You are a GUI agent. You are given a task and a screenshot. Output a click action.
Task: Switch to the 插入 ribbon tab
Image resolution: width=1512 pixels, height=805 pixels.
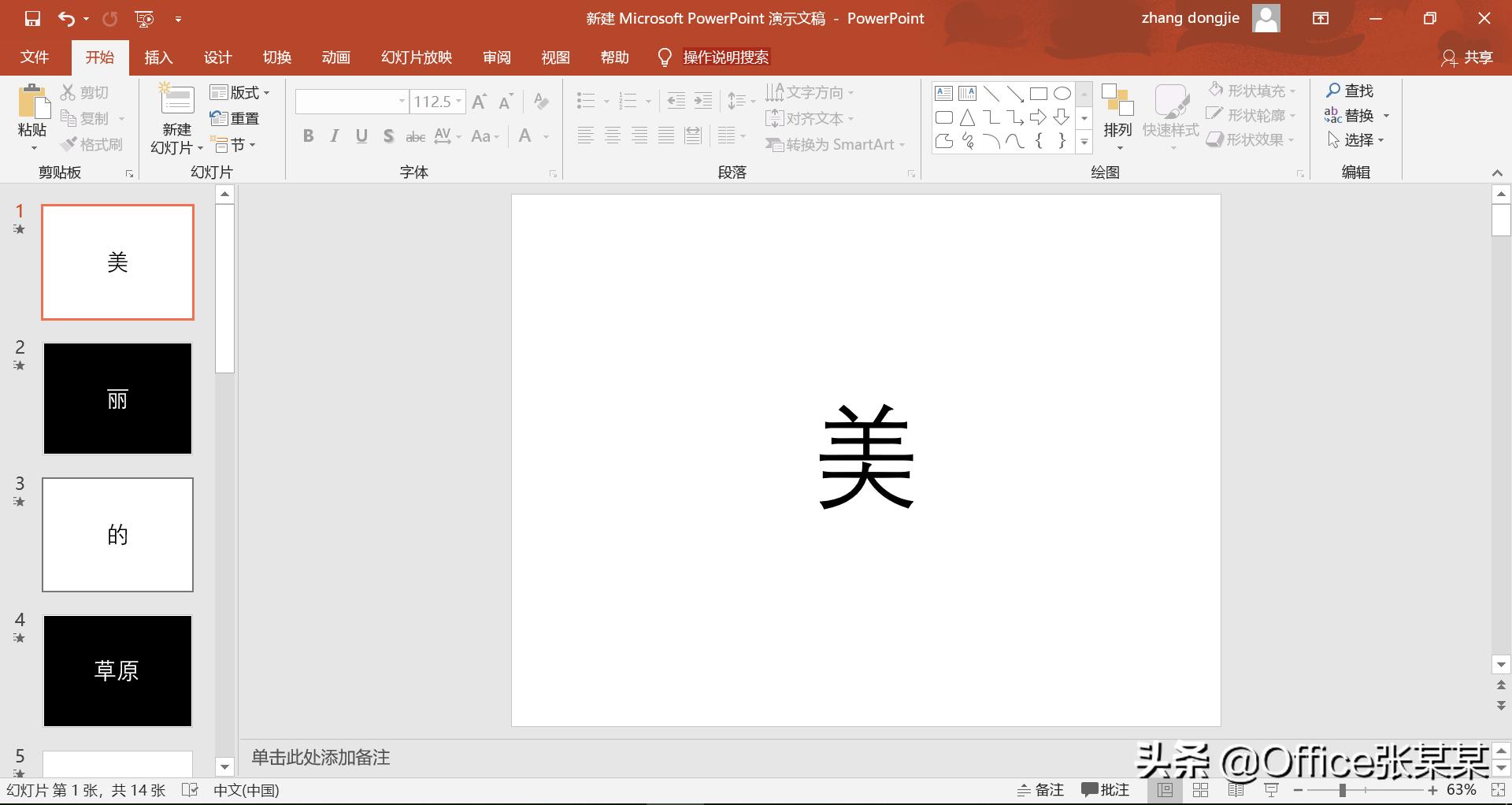pos(158,57)
